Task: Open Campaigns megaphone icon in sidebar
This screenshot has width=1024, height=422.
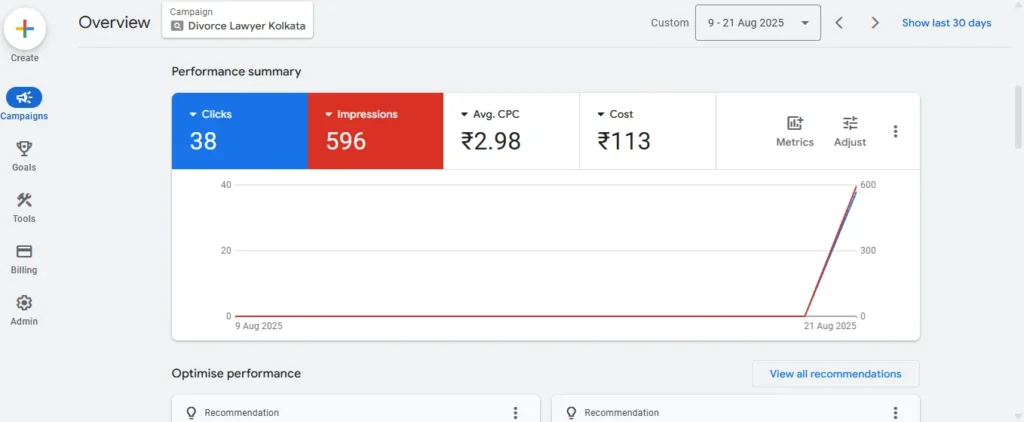Action: pyautogui.click(x=24, y=97)
